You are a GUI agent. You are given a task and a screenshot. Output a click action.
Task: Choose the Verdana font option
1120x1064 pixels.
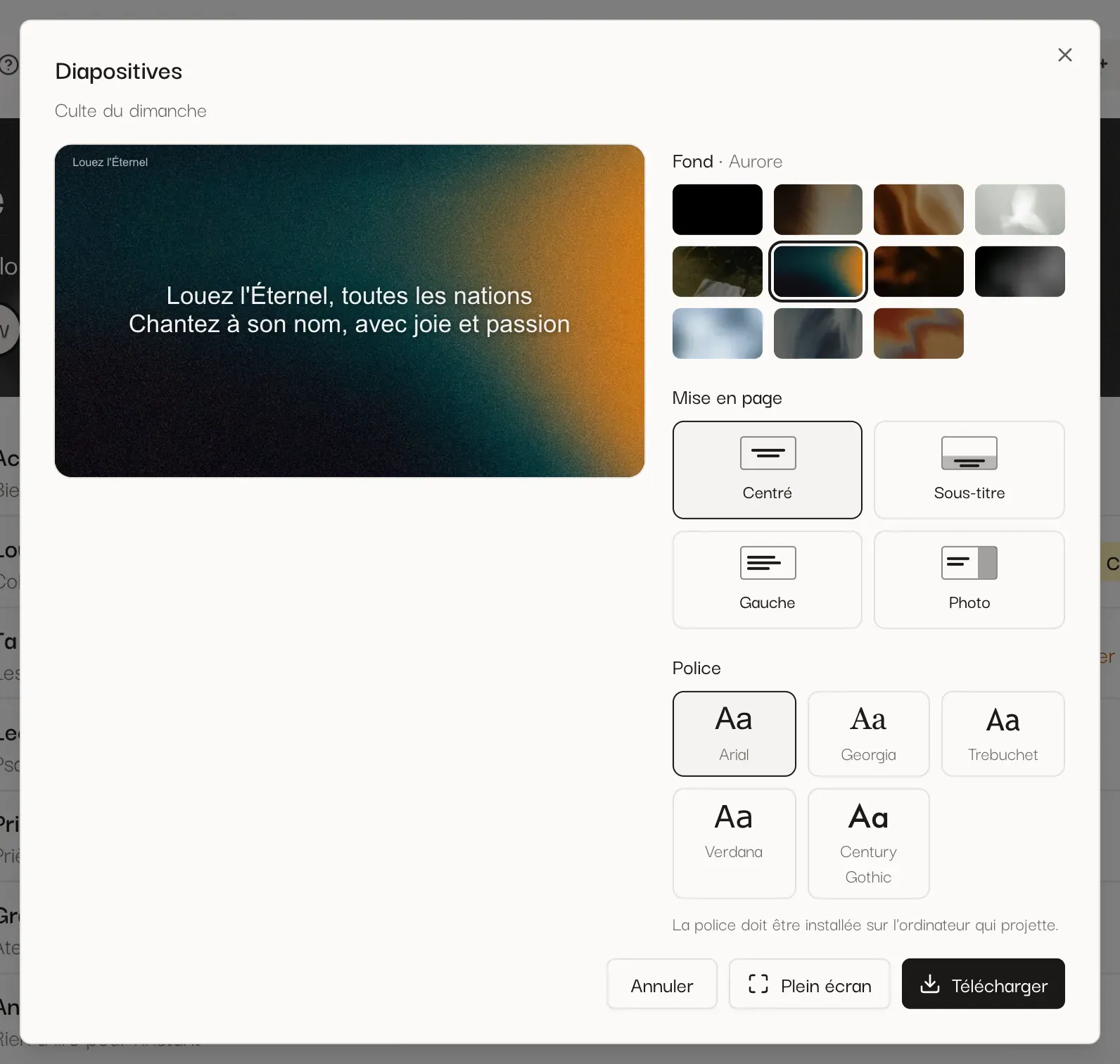734,844
